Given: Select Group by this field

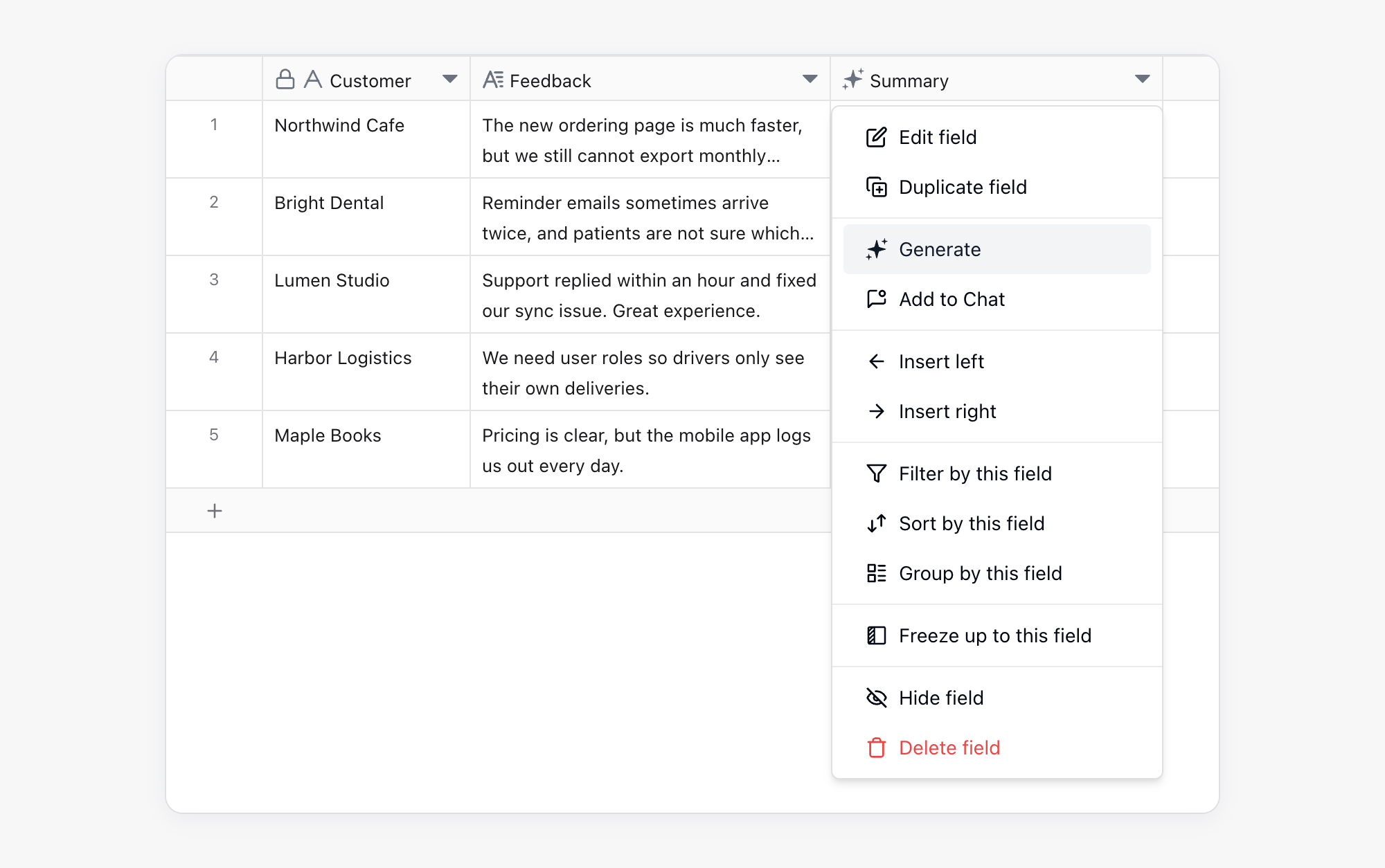Looking at the screenshot, I should coord(997,573).
